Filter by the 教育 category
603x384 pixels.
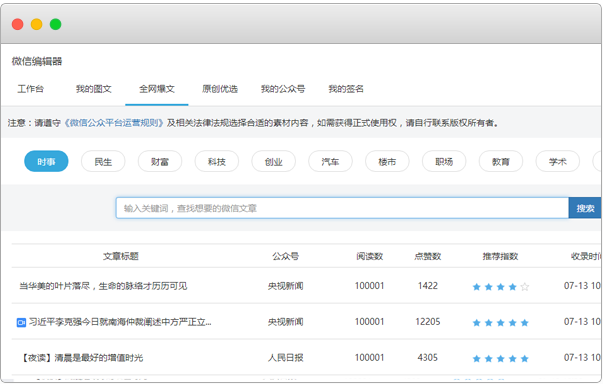point(501,161)
